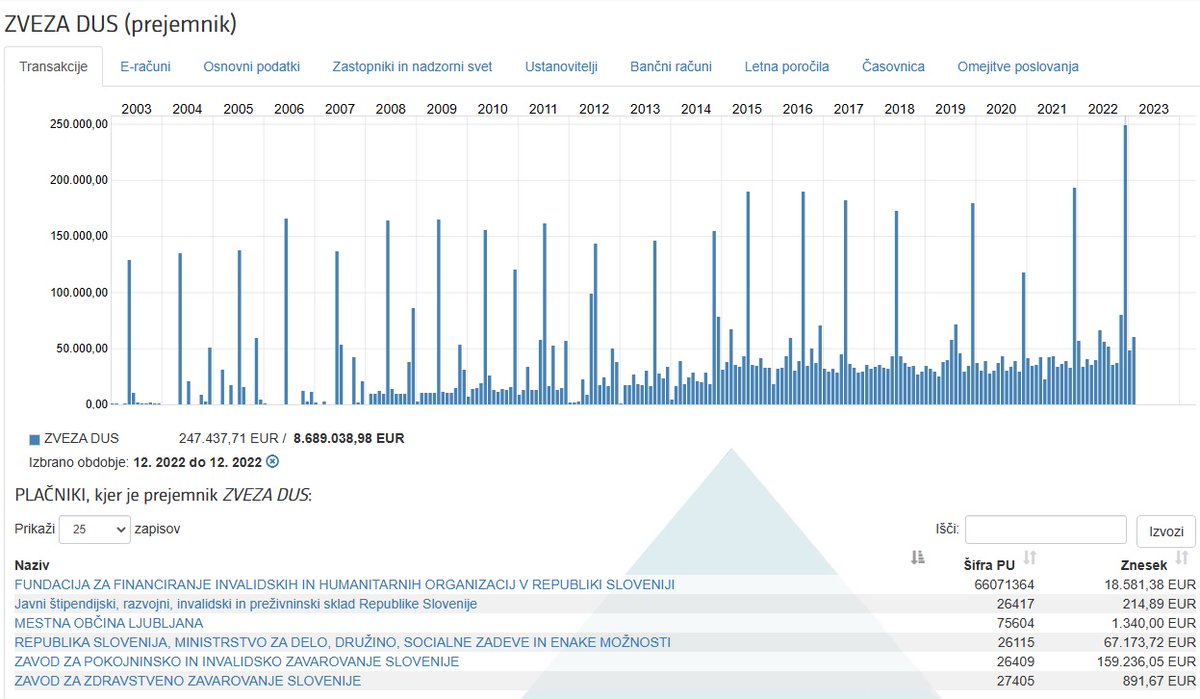The width and height of the screenshot is (1200, 699).
Task: Select the 2006 year label on chart
Action: tap(289, 109)
